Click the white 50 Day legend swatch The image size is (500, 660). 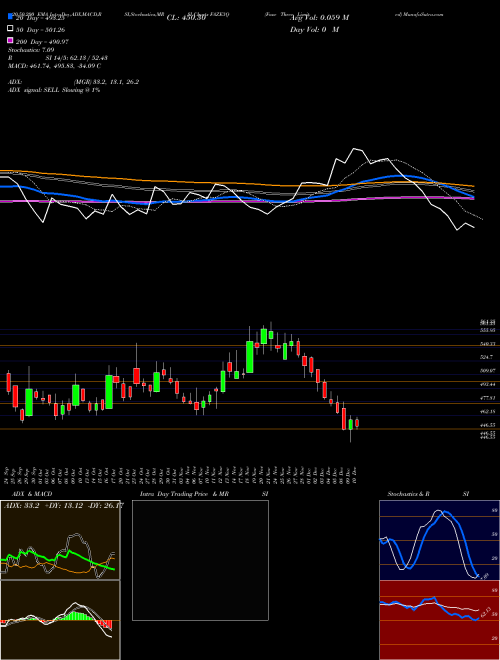(x=11, y=29)
